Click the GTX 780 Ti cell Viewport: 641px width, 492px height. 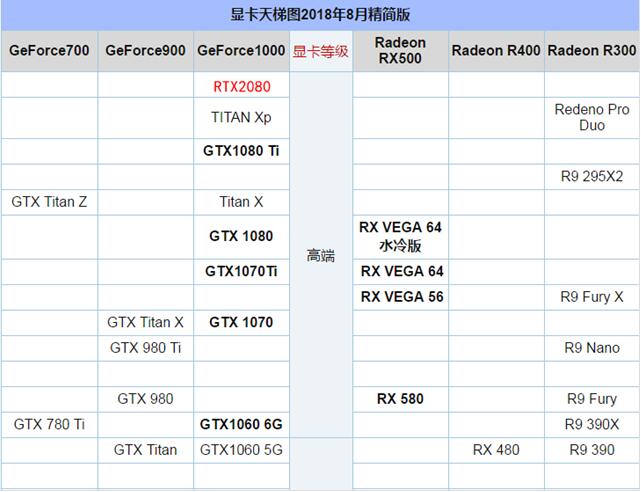pyautogui.click(x=49, y=424)
